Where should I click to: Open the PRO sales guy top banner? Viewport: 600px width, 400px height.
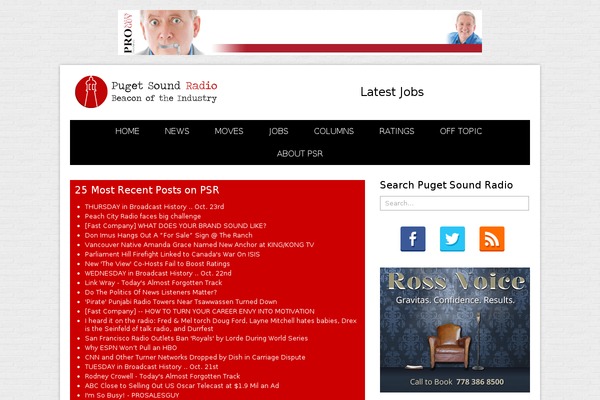300,32
